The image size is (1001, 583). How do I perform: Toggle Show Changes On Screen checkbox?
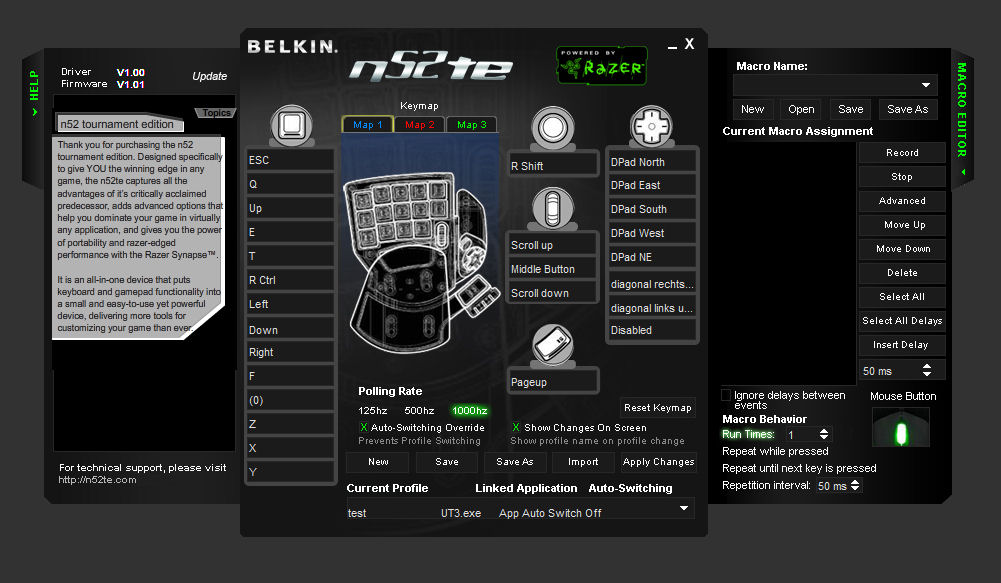click(516, 427)
